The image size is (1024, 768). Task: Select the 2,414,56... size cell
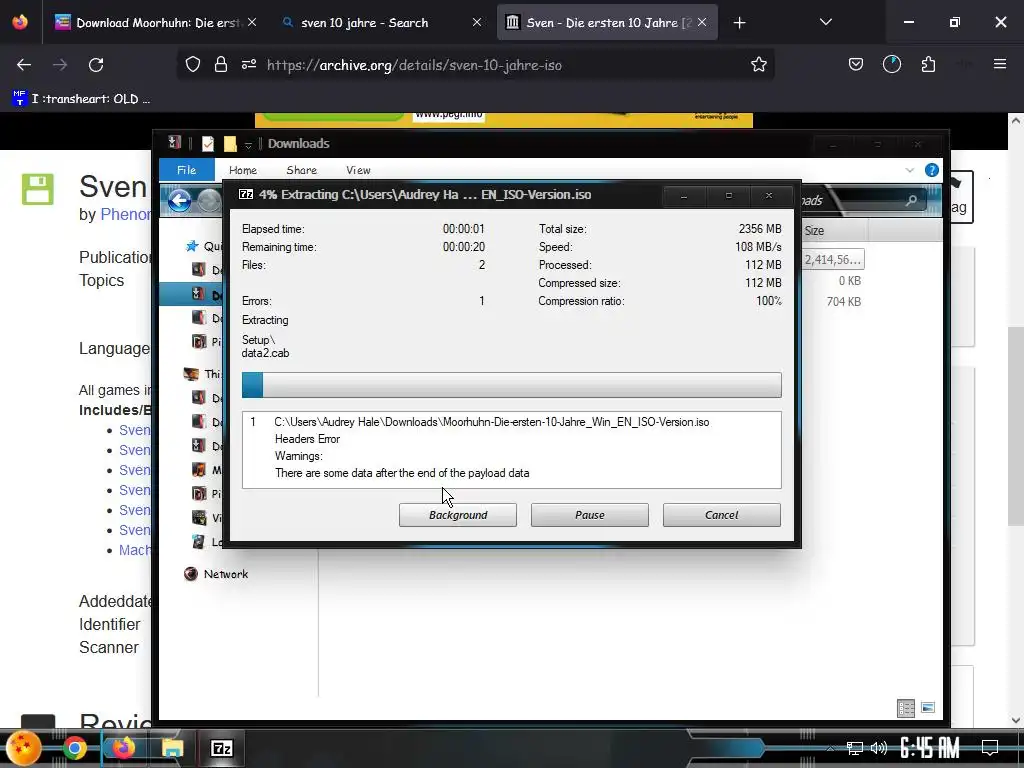coord(832,259)
